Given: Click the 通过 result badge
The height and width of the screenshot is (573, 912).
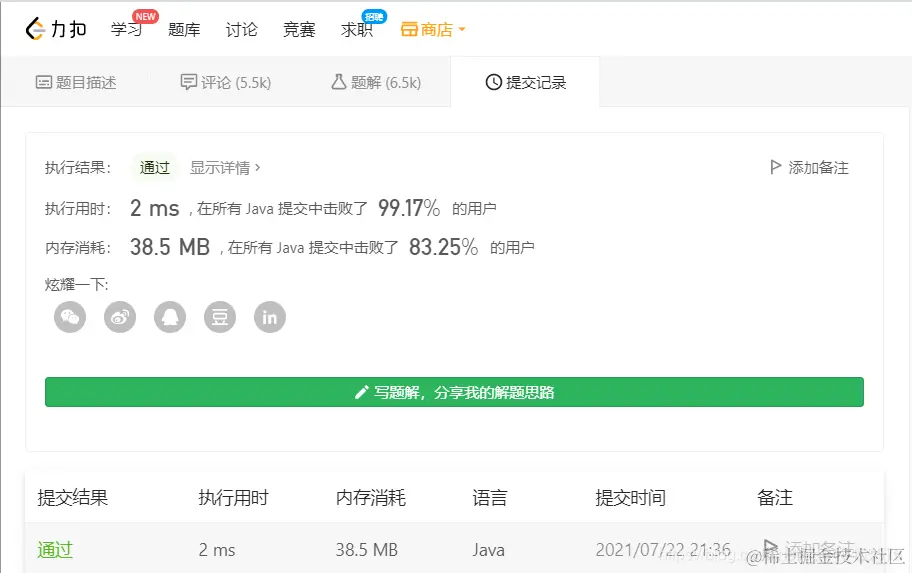Looking at the screenshot, I should pos(155,168).
